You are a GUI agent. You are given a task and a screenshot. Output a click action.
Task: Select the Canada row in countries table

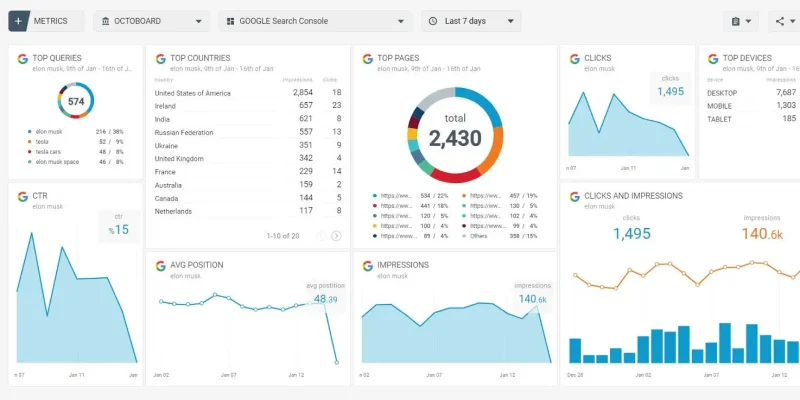pyautogui.click(x=248, y=198)
